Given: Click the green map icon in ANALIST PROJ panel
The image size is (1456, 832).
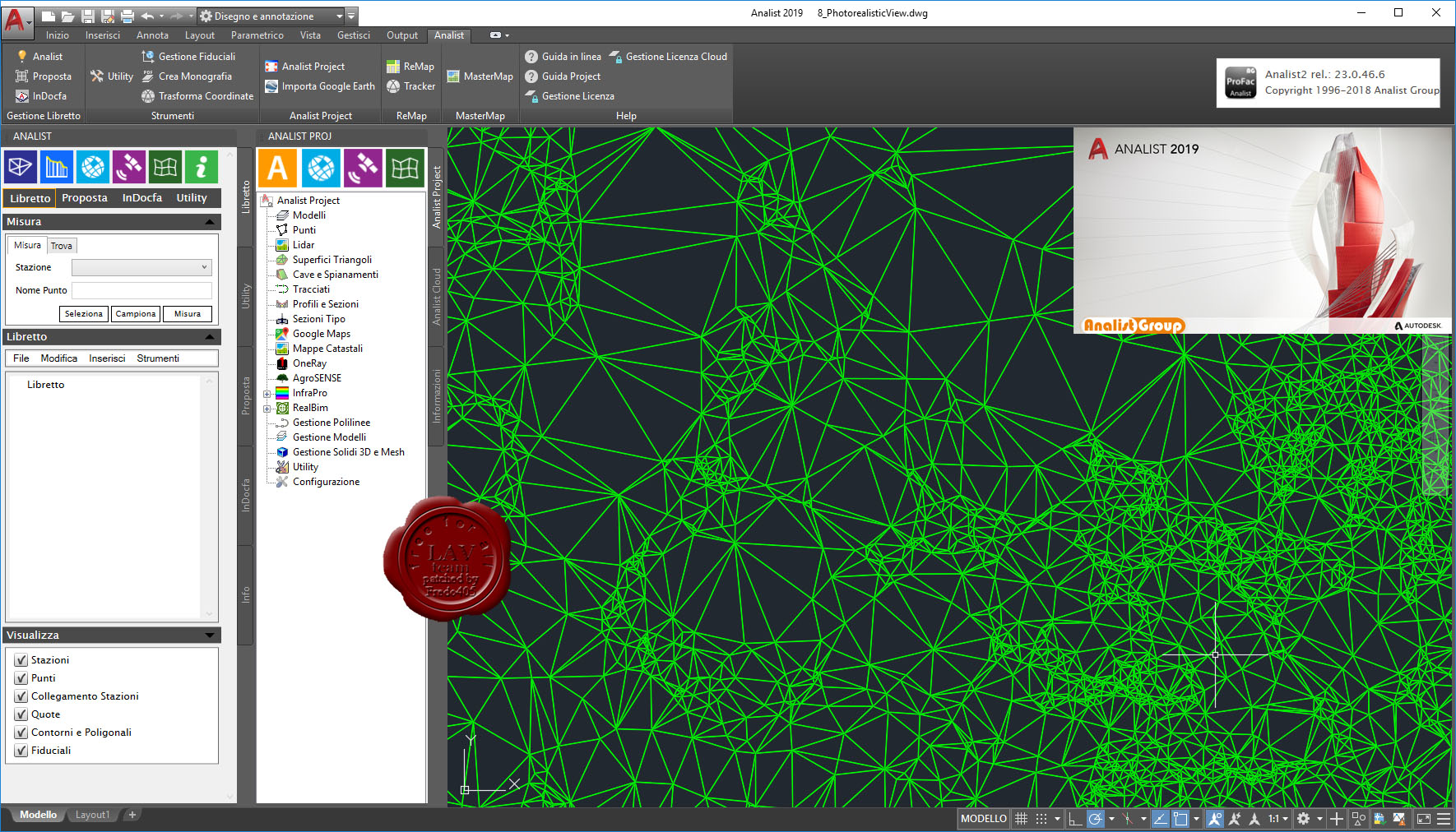Looking at the screenshot, I should tap(406, 168).
